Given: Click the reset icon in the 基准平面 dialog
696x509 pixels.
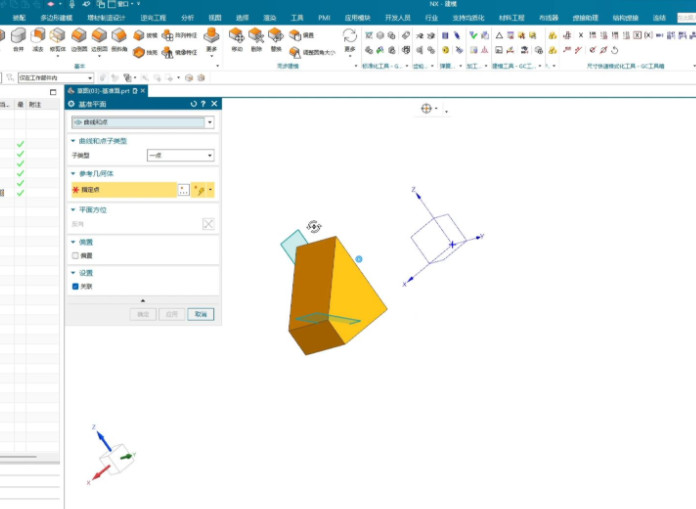Looking at the screenshot, I should coord(194,104).
